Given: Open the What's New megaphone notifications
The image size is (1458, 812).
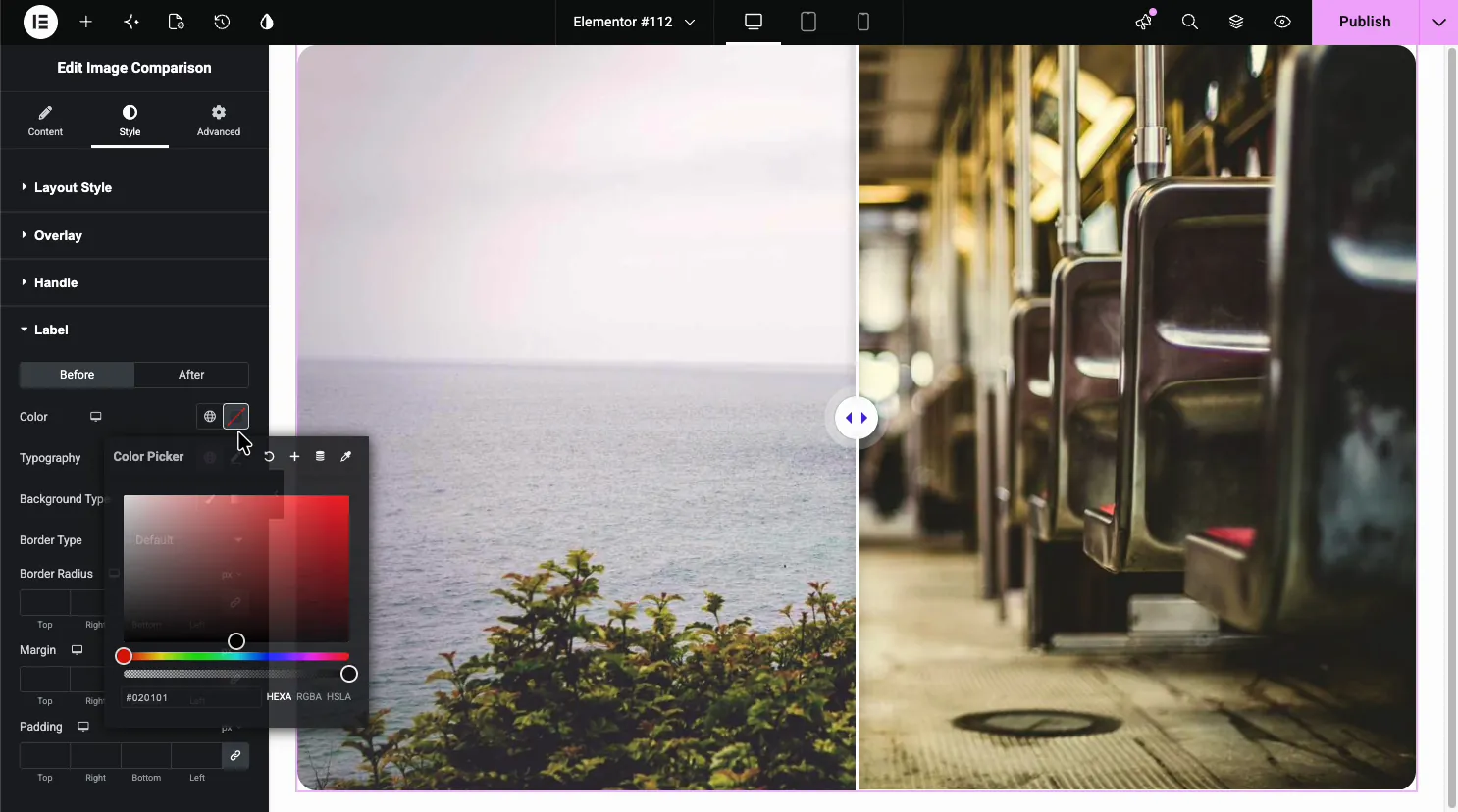Looking at the screenshot, I should (x=1144, y=22).
